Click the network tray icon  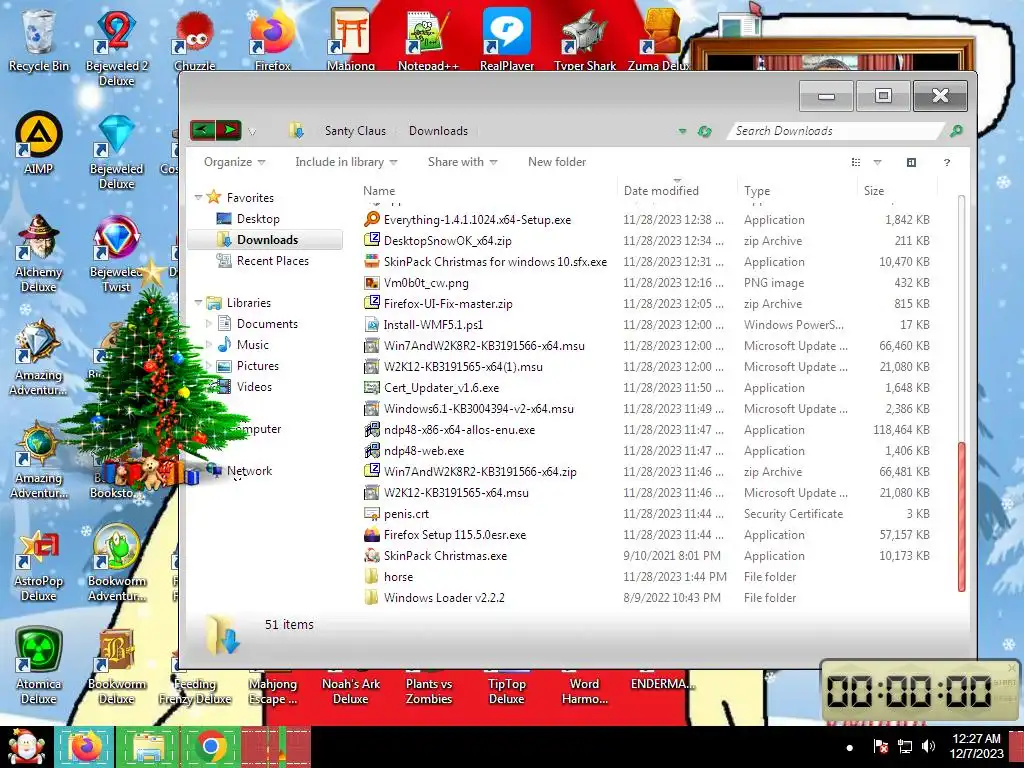[905, 746]
